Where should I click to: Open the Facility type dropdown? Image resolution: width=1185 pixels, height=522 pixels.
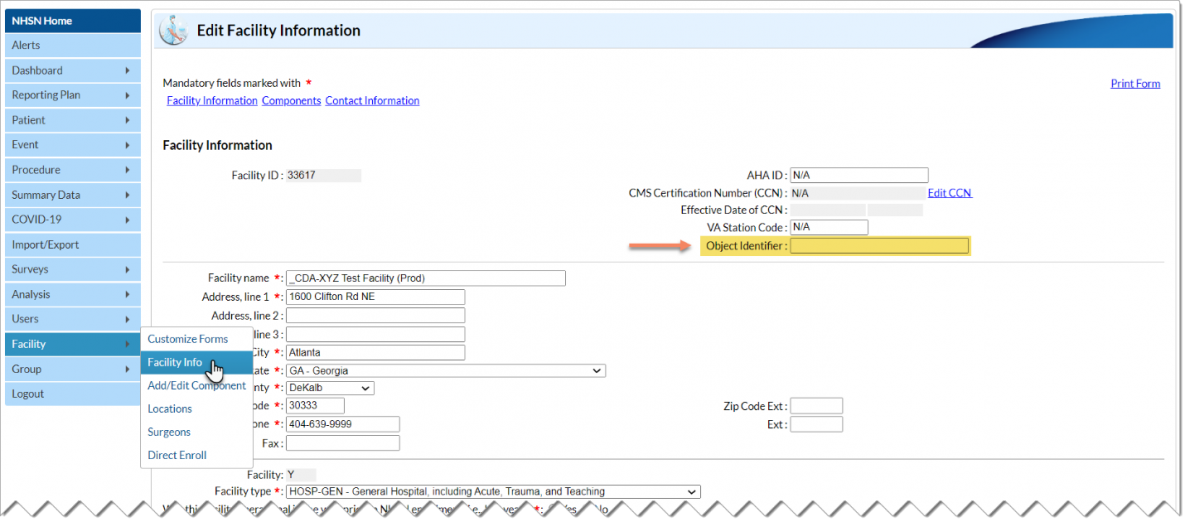tap(492, 492)
